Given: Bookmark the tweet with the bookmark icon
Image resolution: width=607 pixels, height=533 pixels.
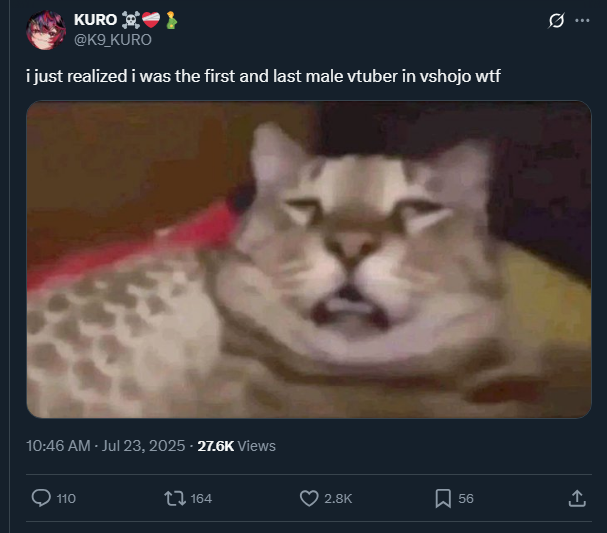Looking at the screenshot, I should 443,498.
